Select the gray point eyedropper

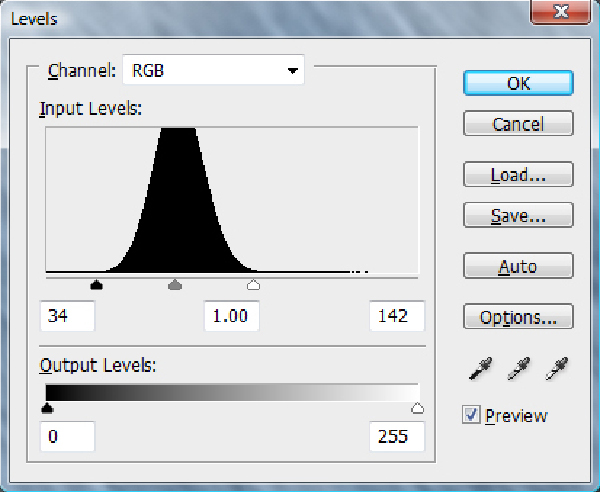(x=518, y=368)
